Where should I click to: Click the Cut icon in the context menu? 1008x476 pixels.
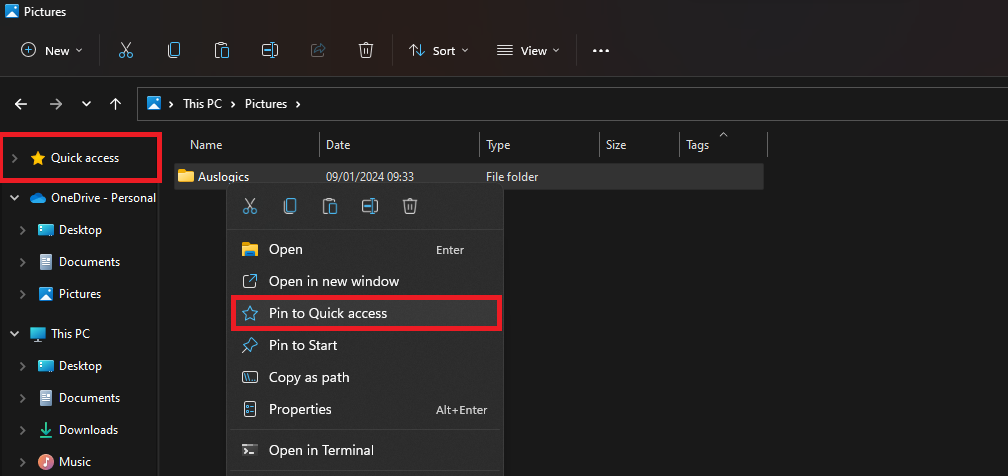click(250, 206)
